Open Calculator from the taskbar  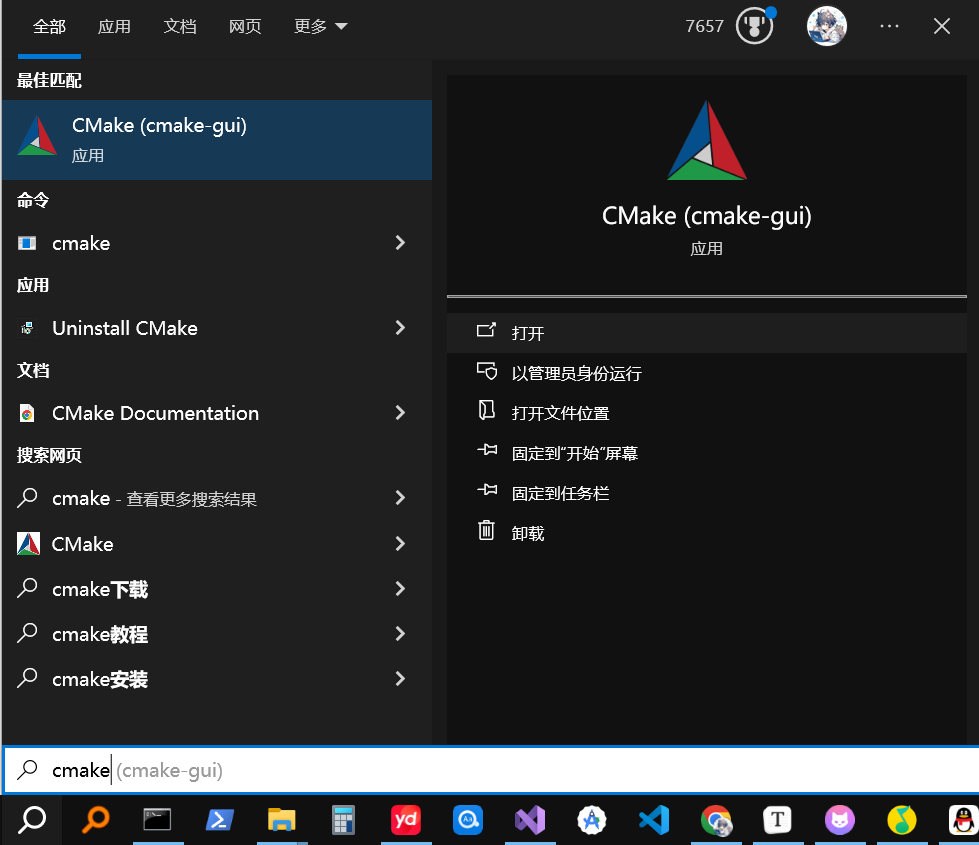tap(343, 820)
